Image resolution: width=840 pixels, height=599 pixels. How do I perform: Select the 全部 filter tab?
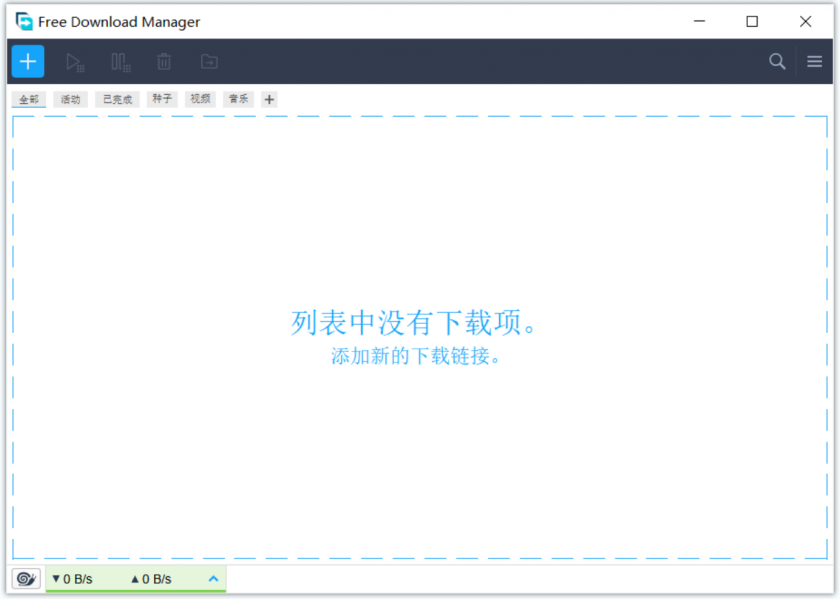coord(28,99)
